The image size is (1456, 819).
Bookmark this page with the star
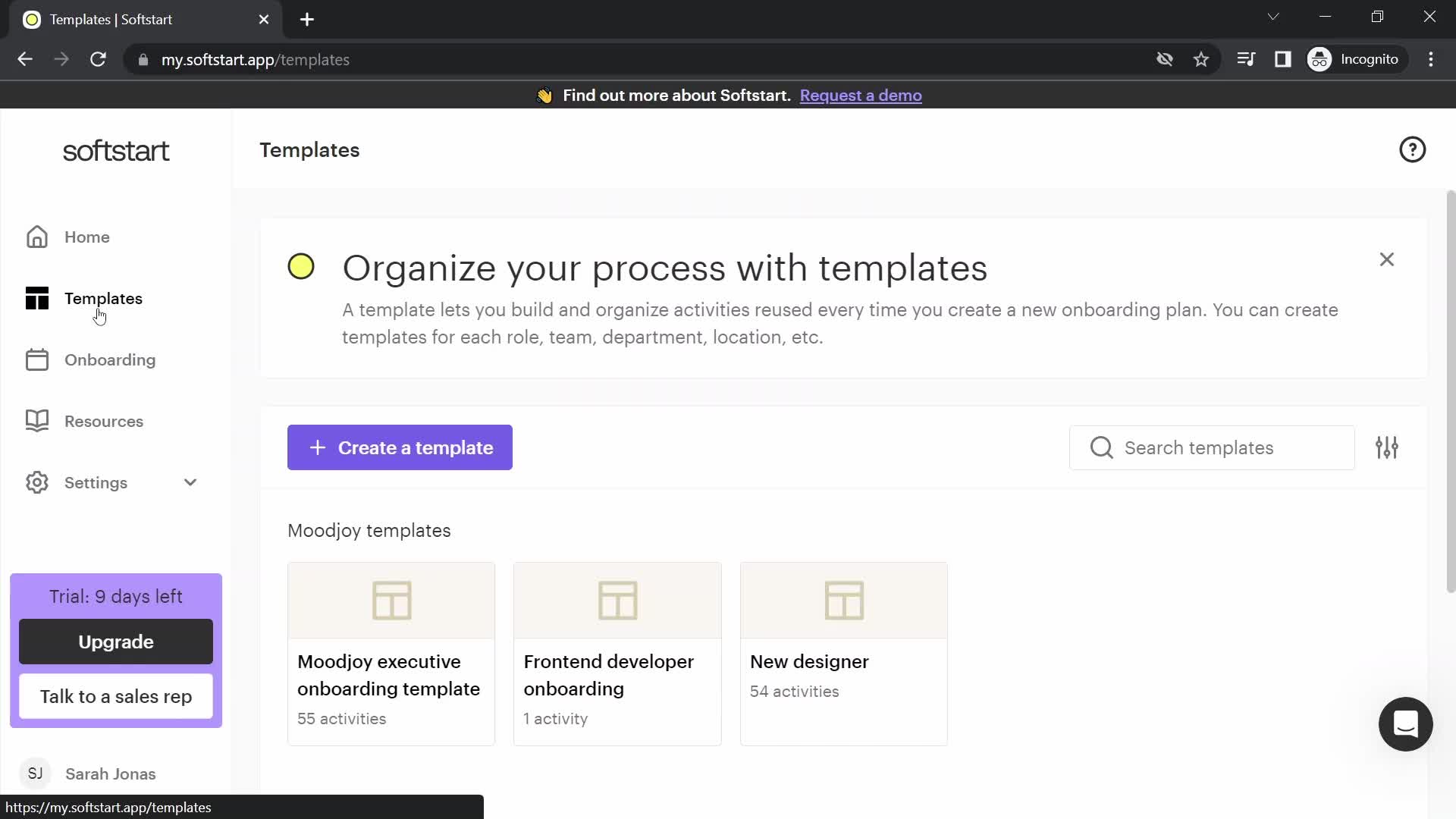pos(1201,59)
